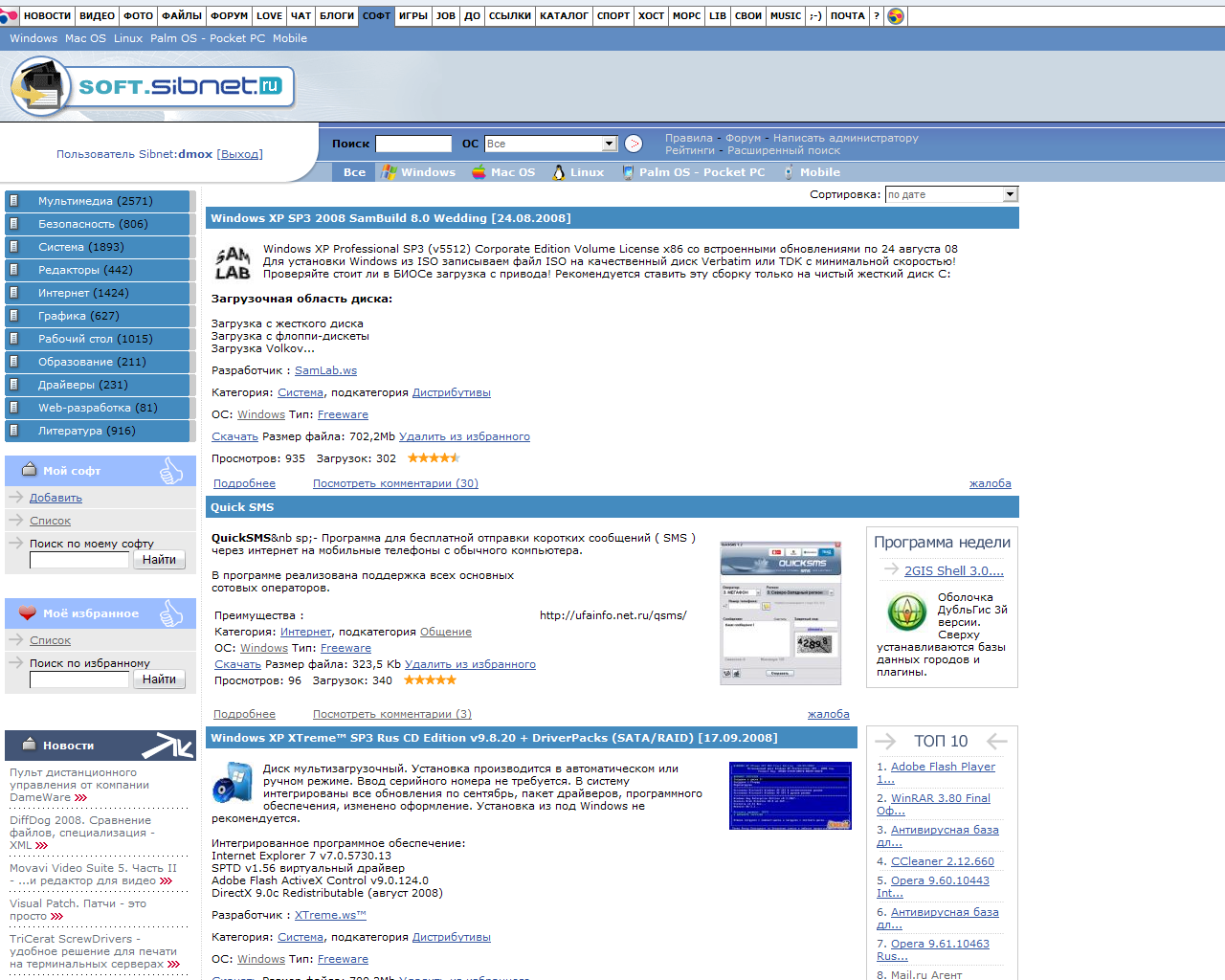Click the Мультимедиа category icon

tap(13, 201)
